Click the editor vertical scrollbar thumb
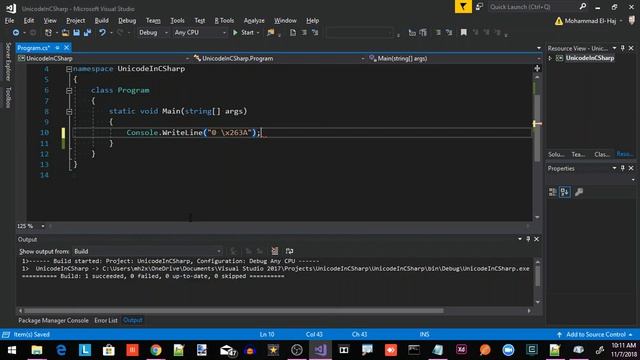The height and width of the screenshot is (360, 640). pyautogui.click(x=537, y=127)
